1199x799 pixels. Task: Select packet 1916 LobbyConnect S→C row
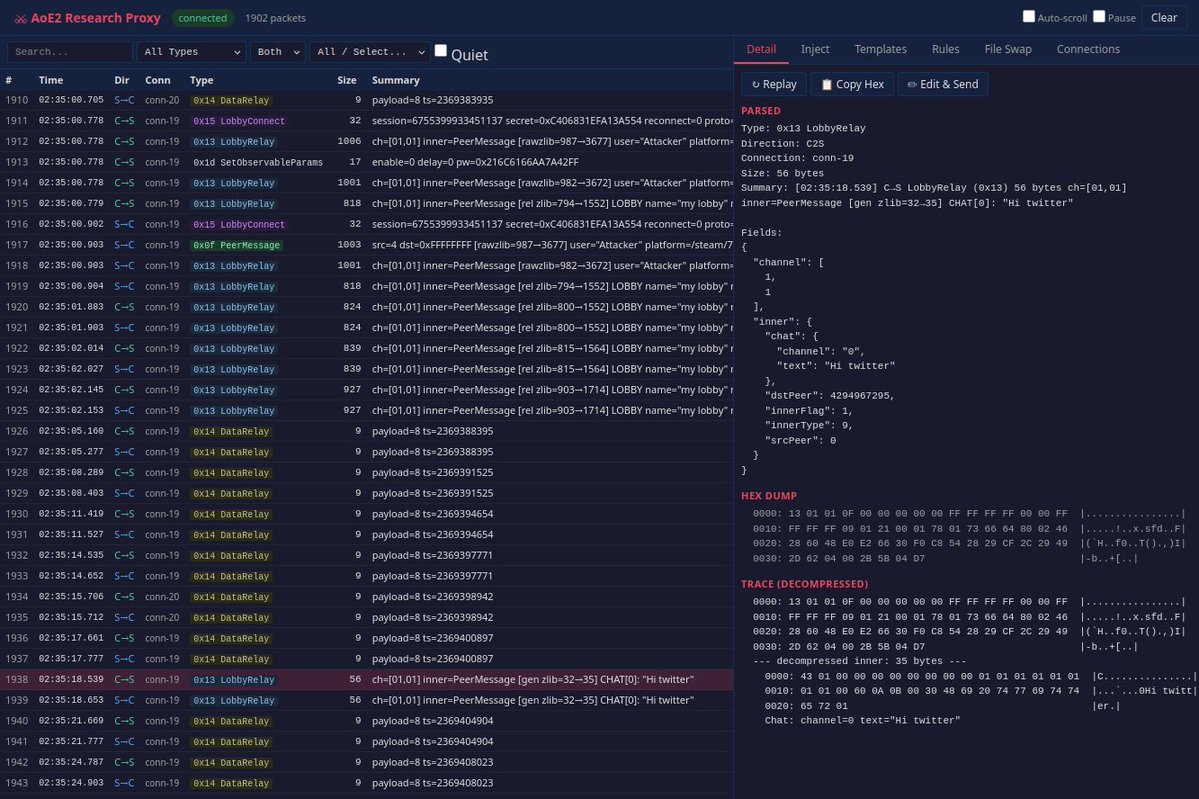[x=367, y=224]
